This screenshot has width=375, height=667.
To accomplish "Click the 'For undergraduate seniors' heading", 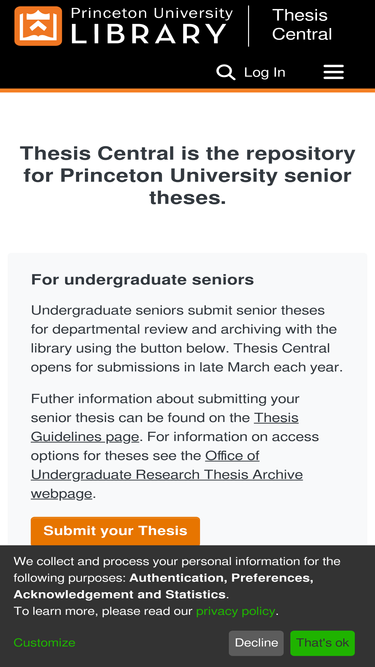I will click(x=142, y=279).
